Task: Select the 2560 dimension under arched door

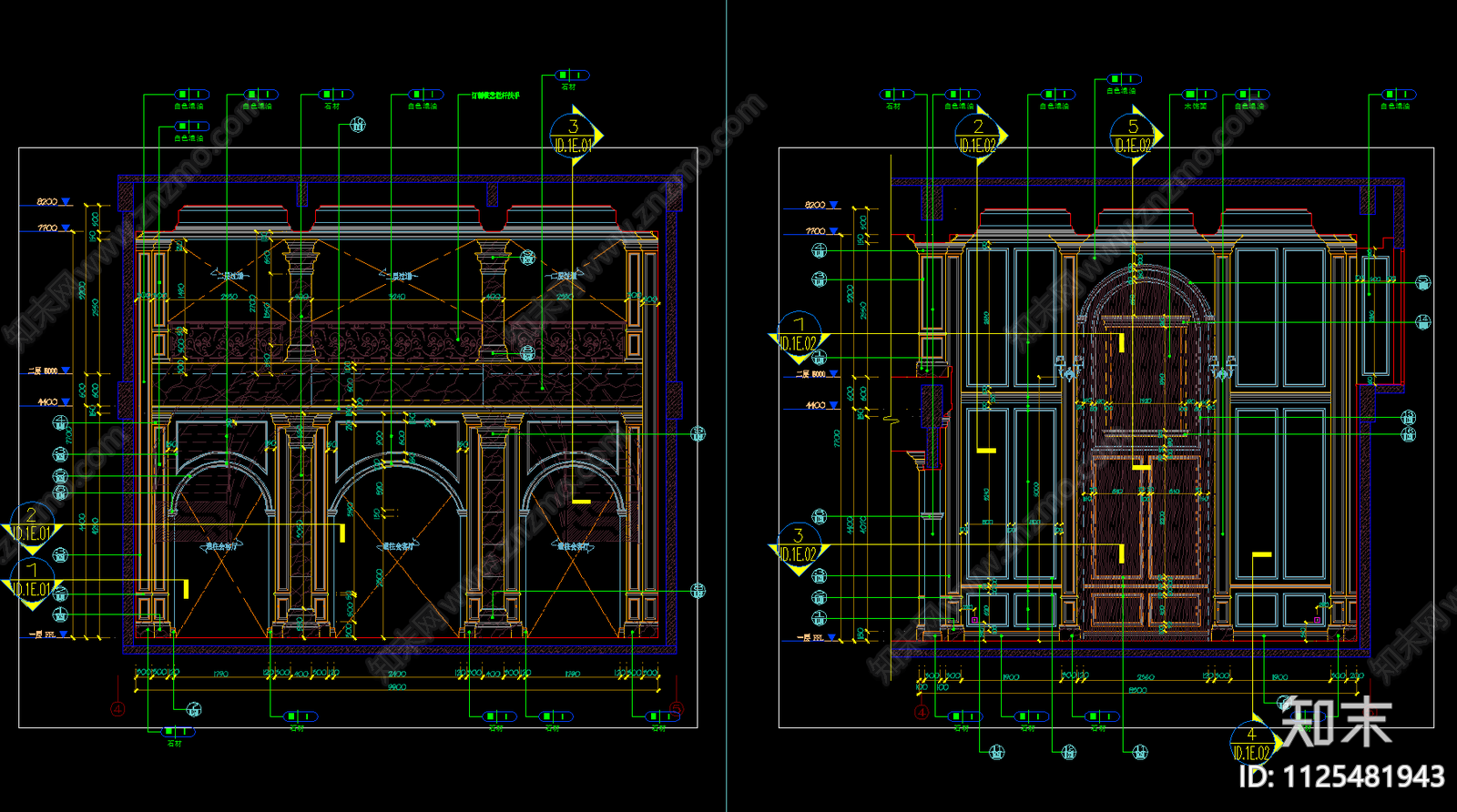Action: point(1145,677)
